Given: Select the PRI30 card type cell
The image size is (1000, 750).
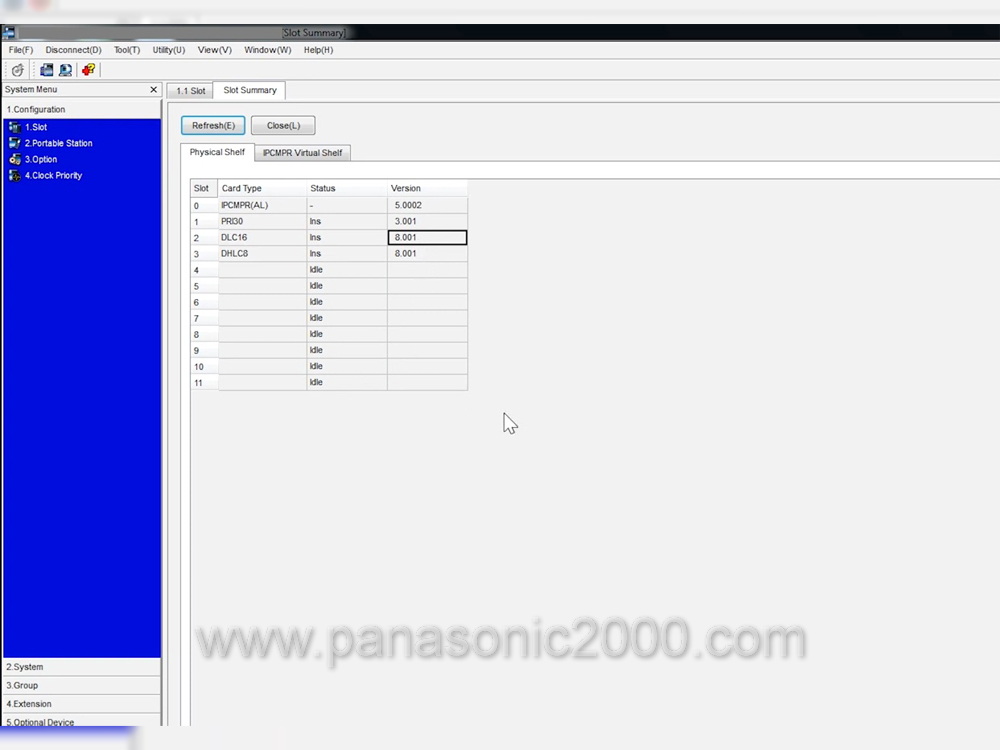Looking at the screenshot, I should tap(262, 221).
